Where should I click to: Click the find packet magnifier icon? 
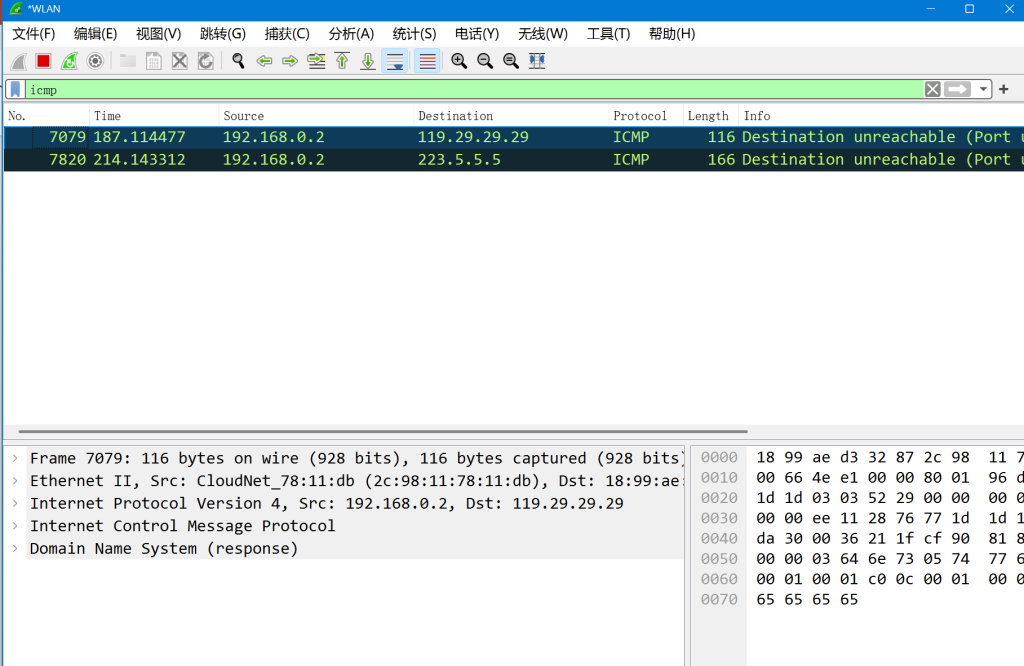(x=238, y=61)
